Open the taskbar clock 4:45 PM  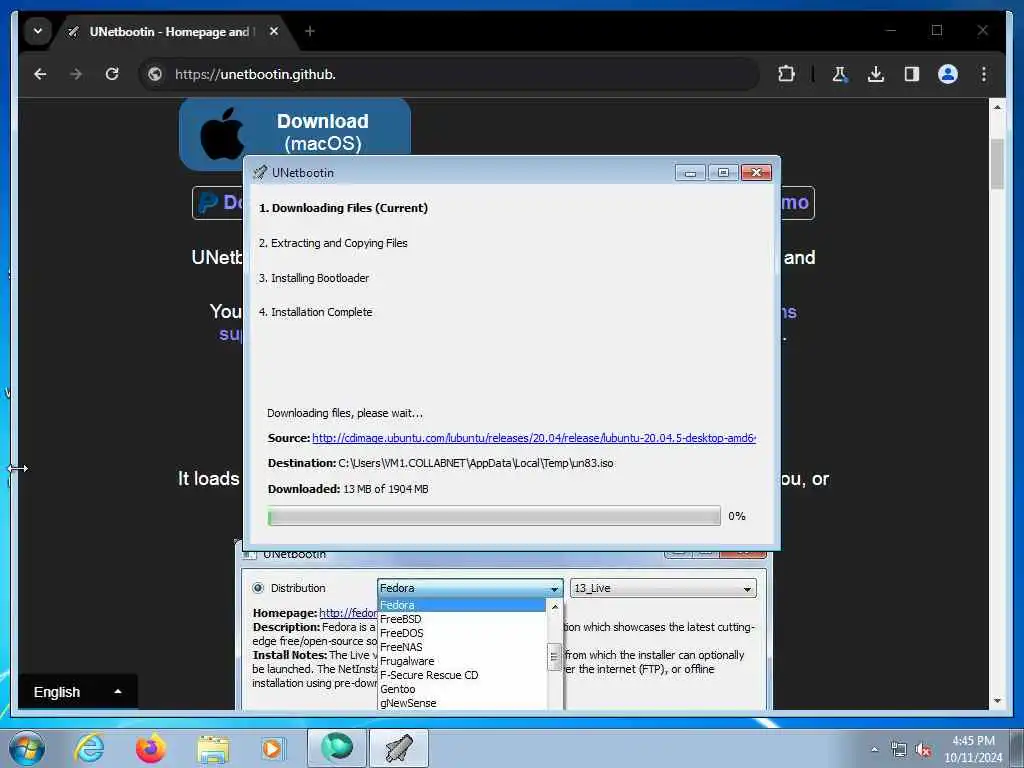pyautogui.click(x=973, y=748)
